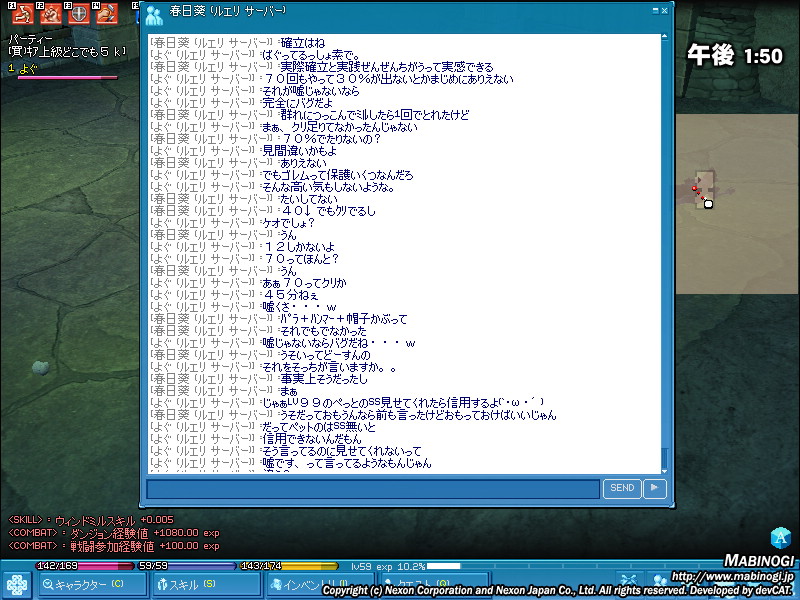800x600 pixels.
Task: Open the main menu knot icon
Action: pyautogui.click(x=16, y=585)
